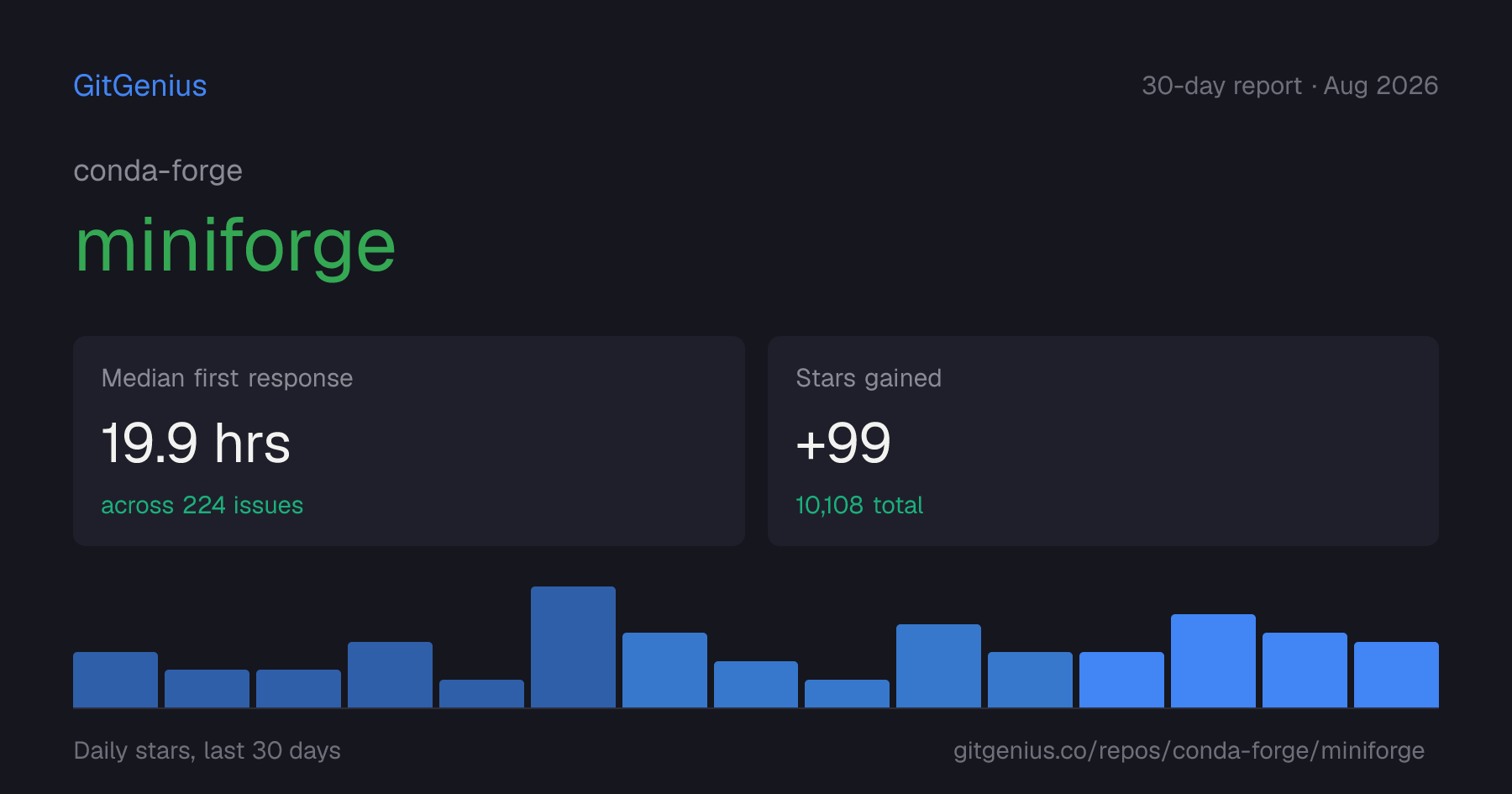Click the +99 stars value

tap(843, 443)
